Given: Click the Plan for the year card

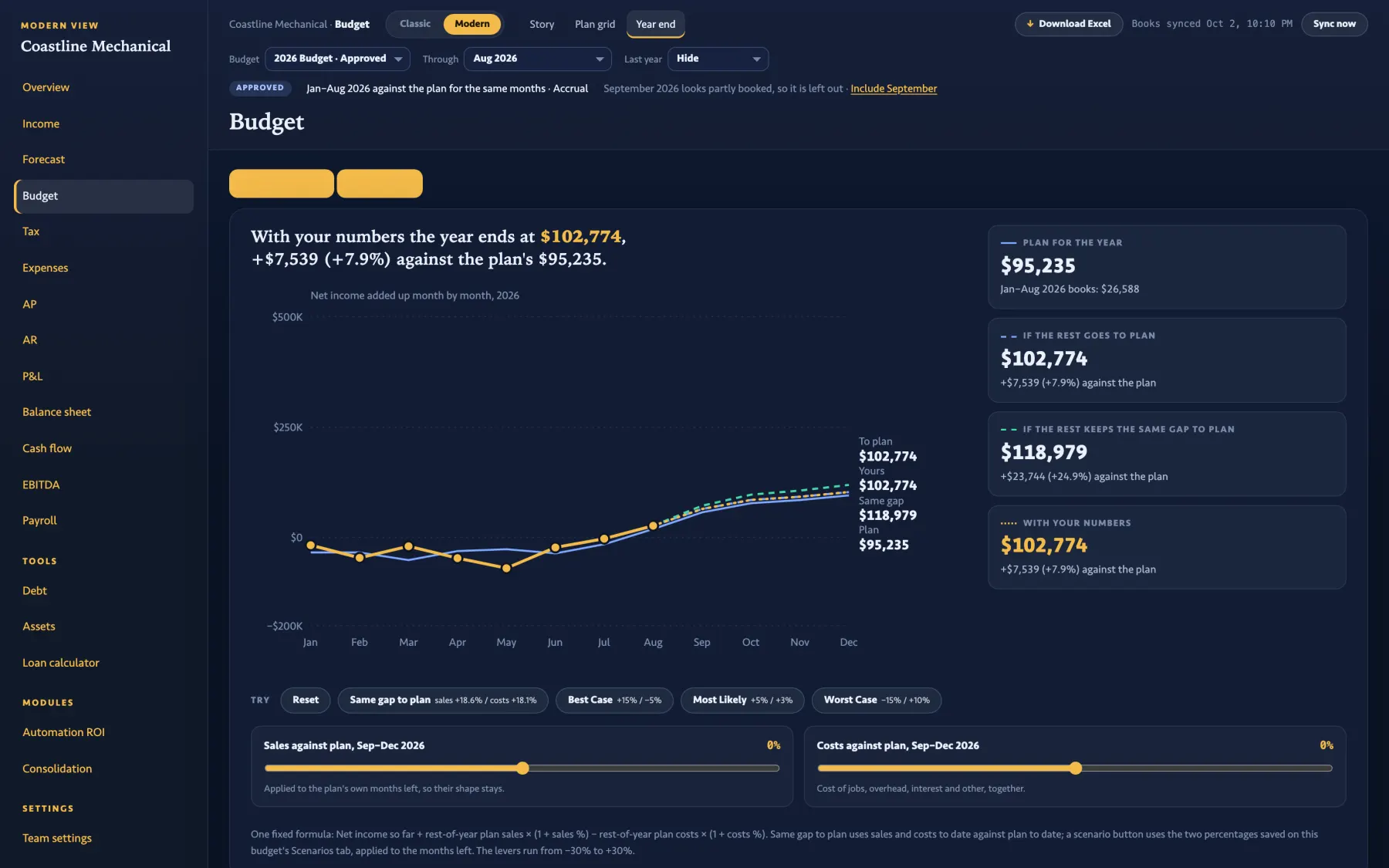Looking at the screenshot, I should click(x=1167, y=267).
